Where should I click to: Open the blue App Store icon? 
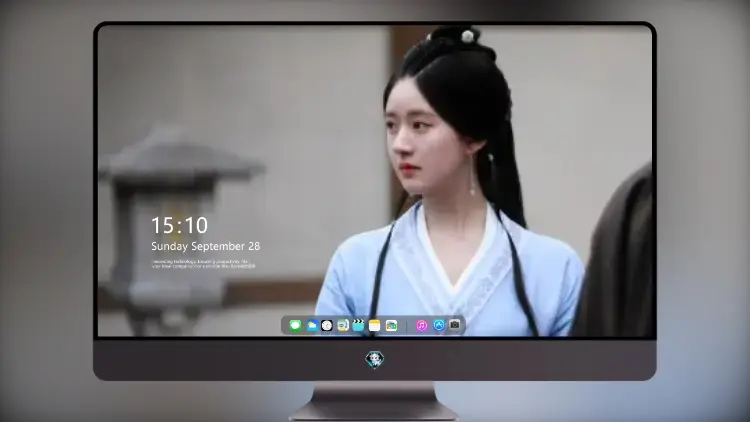click(439, 325)
